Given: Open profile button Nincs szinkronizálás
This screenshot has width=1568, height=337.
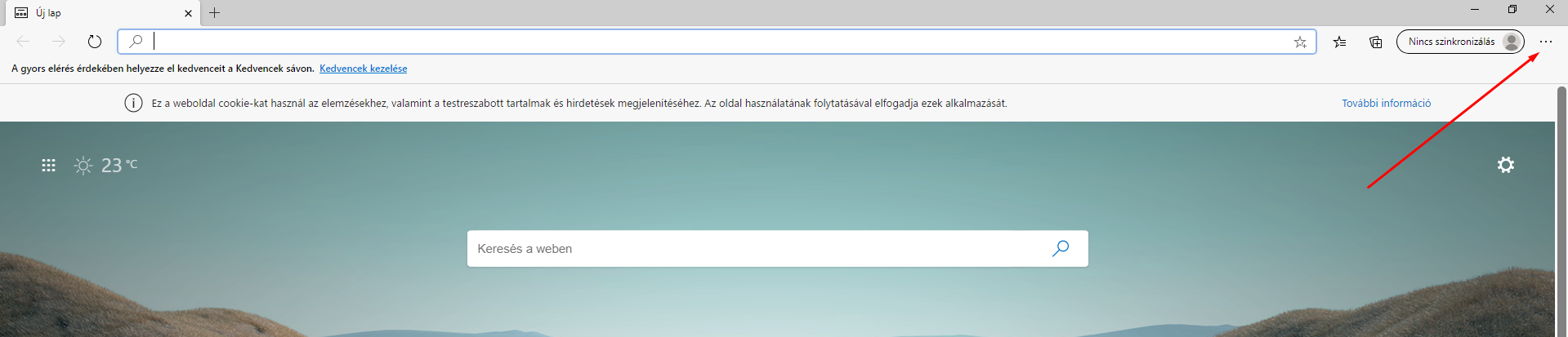Looking at the screenshot, I should (1460, 42).
